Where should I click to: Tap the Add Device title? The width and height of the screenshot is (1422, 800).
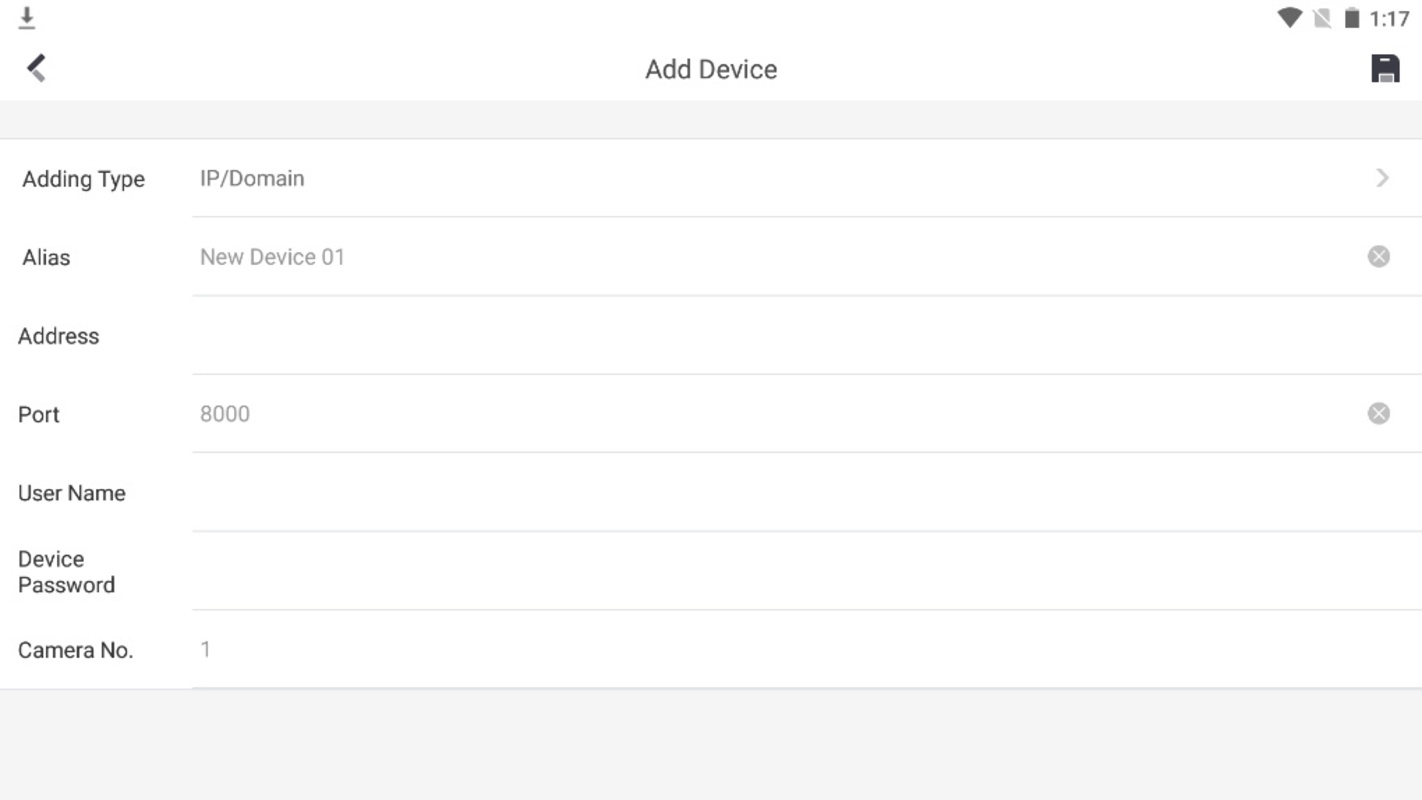711,69
